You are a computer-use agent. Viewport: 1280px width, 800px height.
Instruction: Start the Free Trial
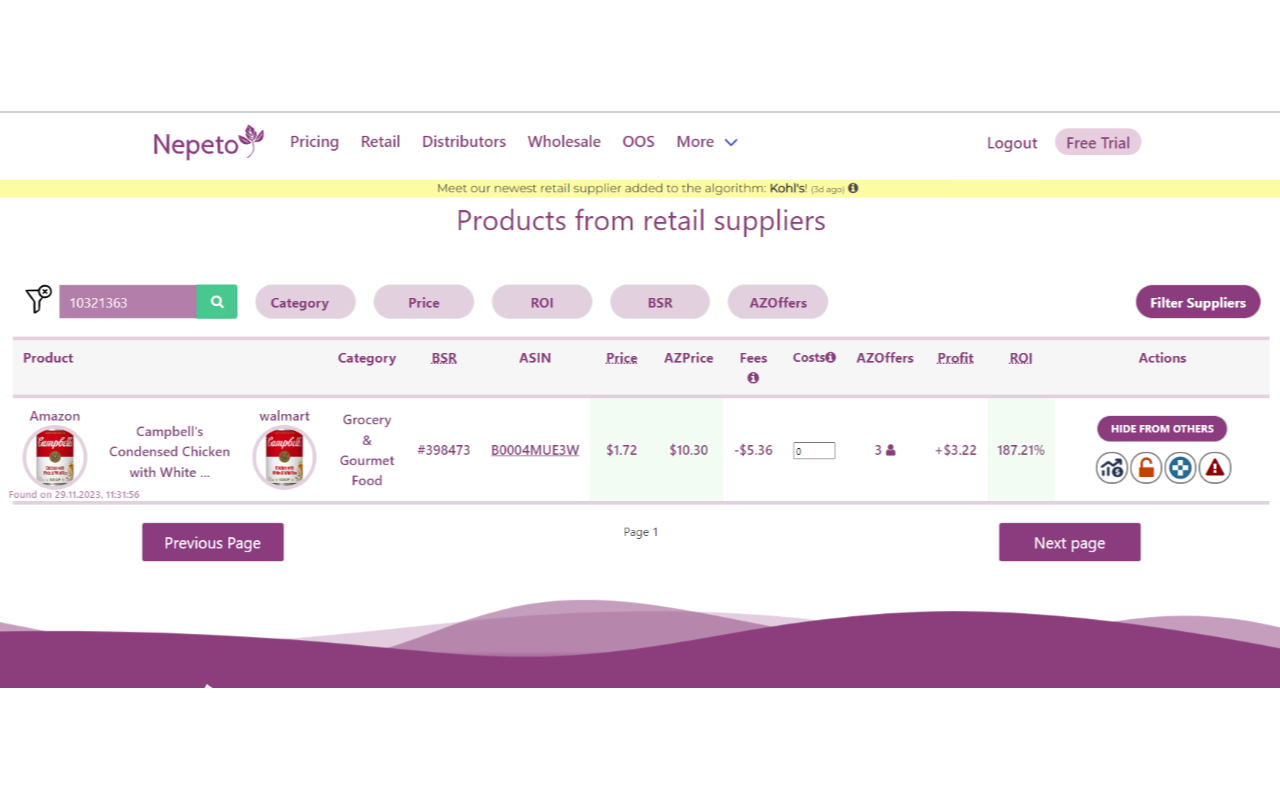pos(1098,142)
